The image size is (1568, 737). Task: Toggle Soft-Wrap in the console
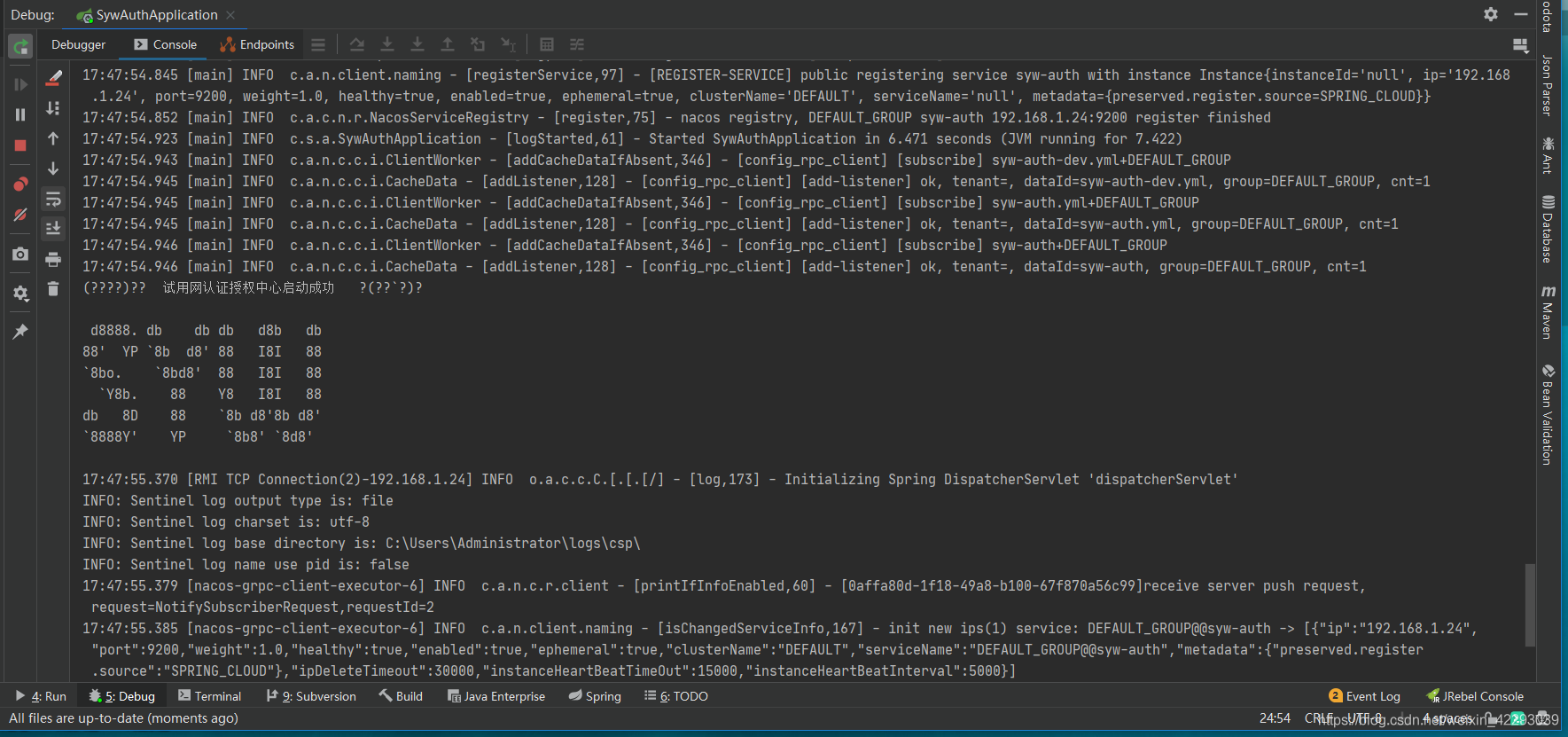[53, 199]
